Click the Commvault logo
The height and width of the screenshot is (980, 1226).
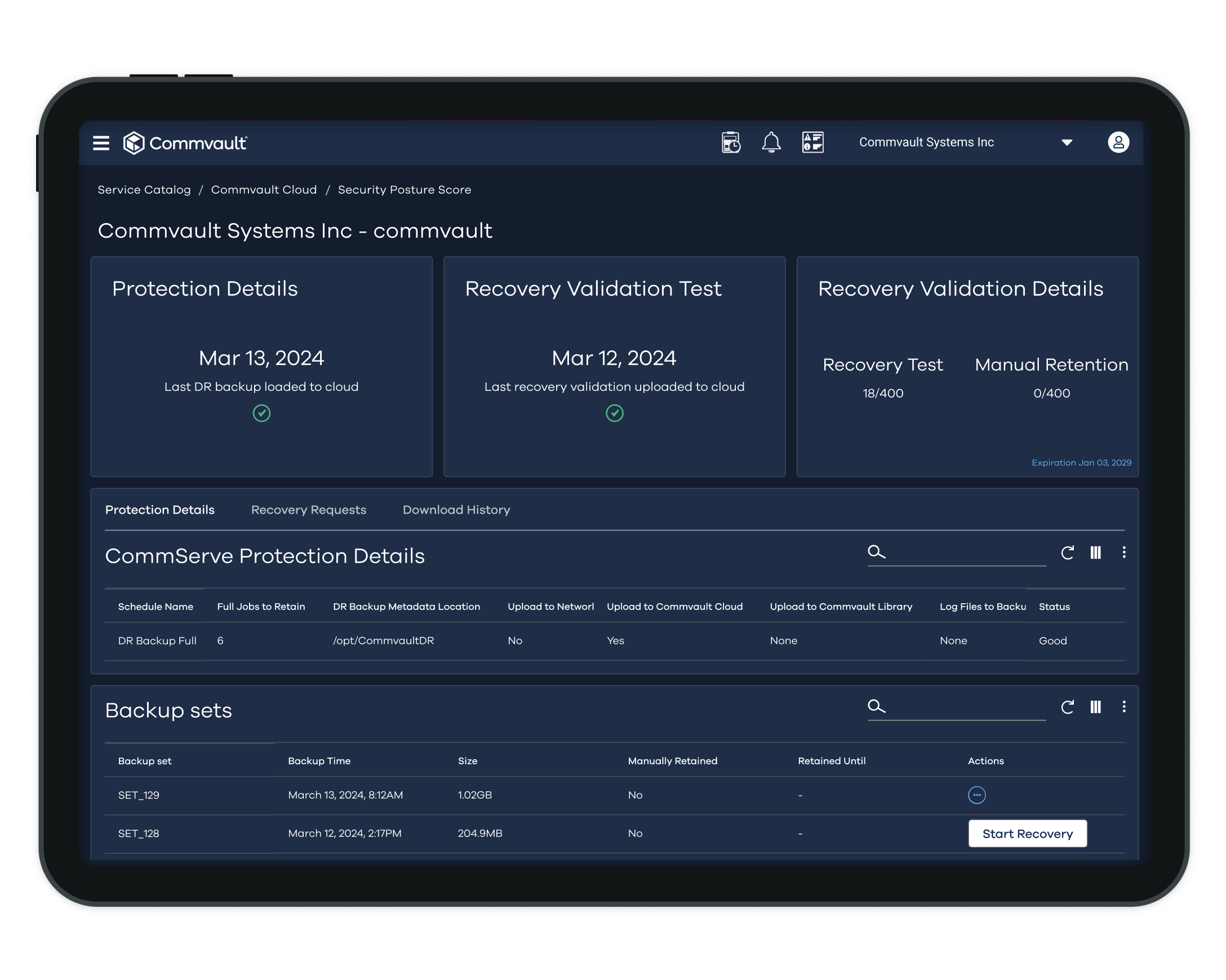tap(185, 142)
